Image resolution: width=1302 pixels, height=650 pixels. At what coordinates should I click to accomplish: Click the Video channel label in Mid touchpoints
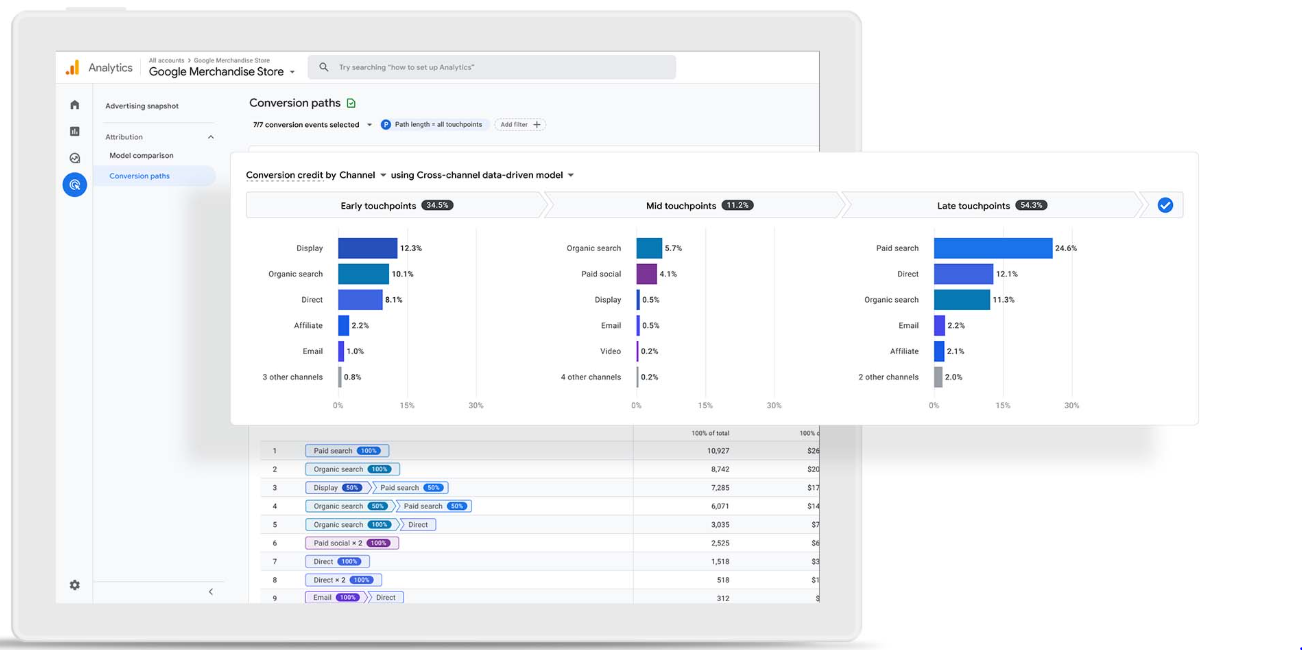pyautogui.click(x=610, y=351)
